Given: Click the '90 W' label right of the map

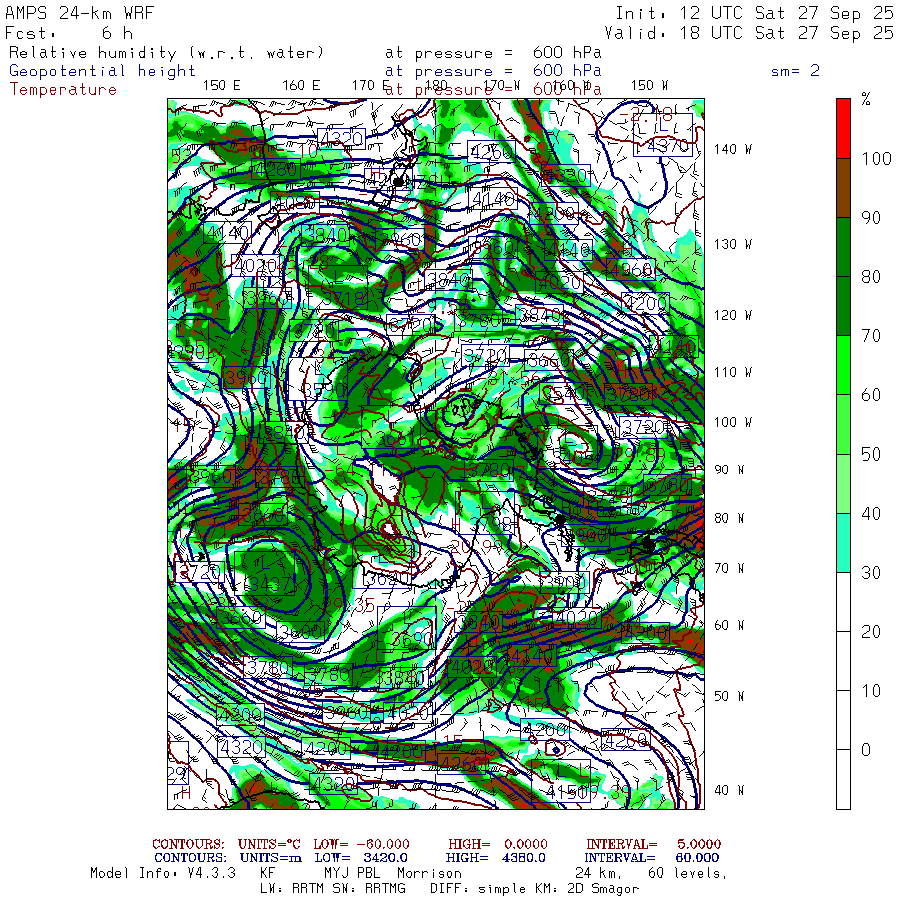Looking at the screenshot, I should pyautogui.click(x=729, y=470).
